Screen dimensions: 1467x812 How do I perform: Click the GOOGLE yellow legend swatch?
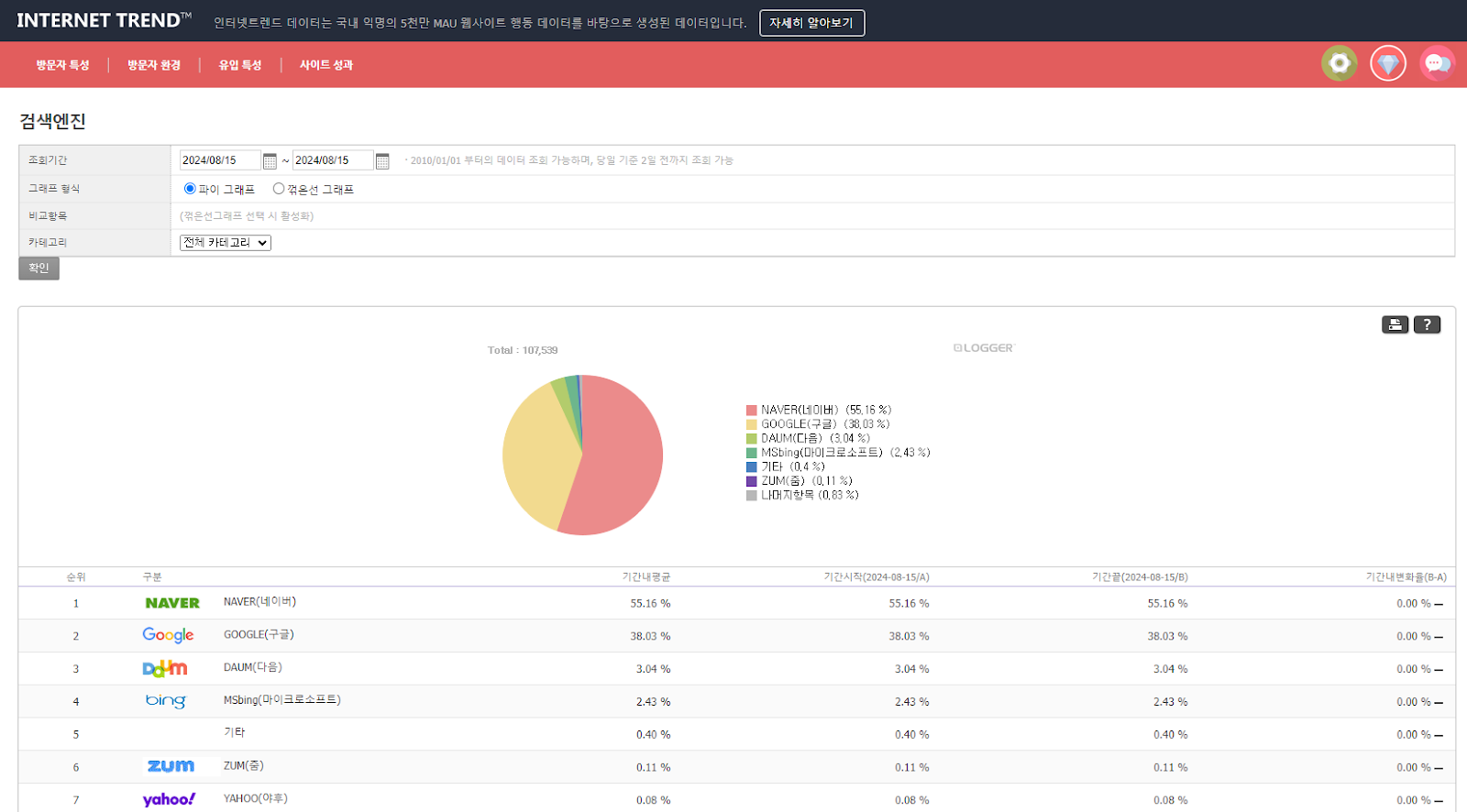tap(752, 424)
